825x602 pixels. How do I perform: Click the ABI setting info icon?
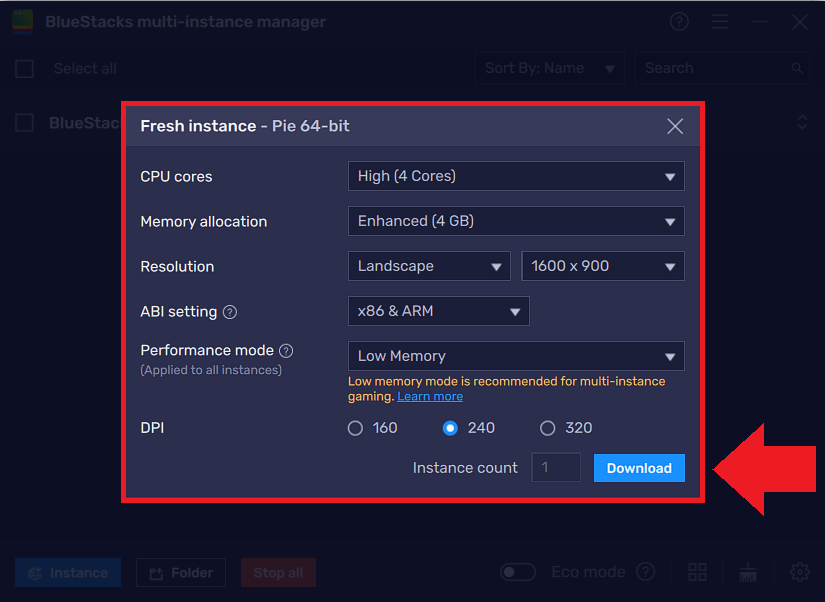pyautogui.click(x=230, y=312)
